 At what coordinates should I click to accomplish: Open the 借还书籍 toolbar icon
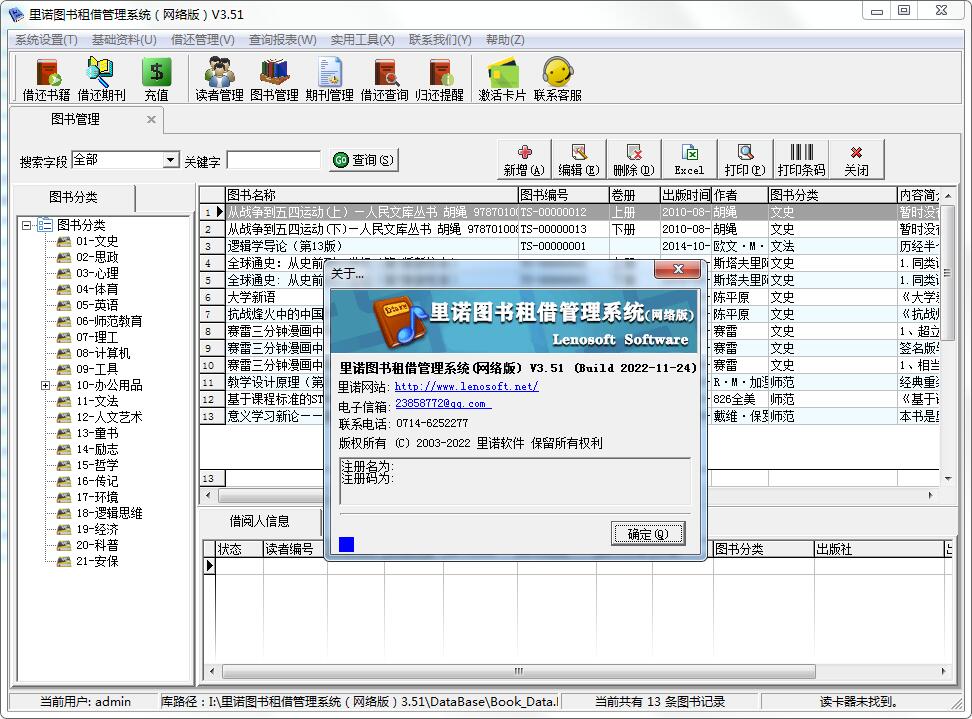point(46,79)
